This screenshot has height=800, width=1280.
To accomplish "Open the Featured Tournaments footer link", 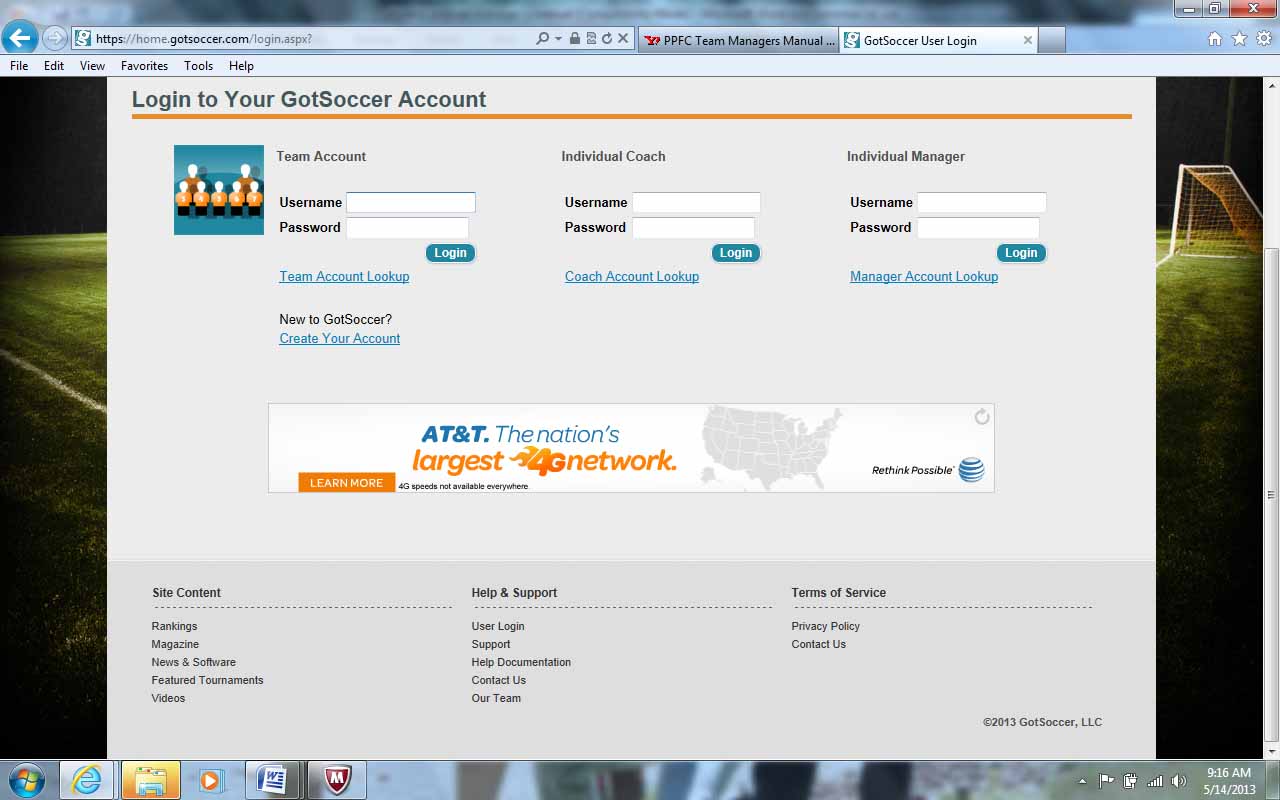I will 207,681.
